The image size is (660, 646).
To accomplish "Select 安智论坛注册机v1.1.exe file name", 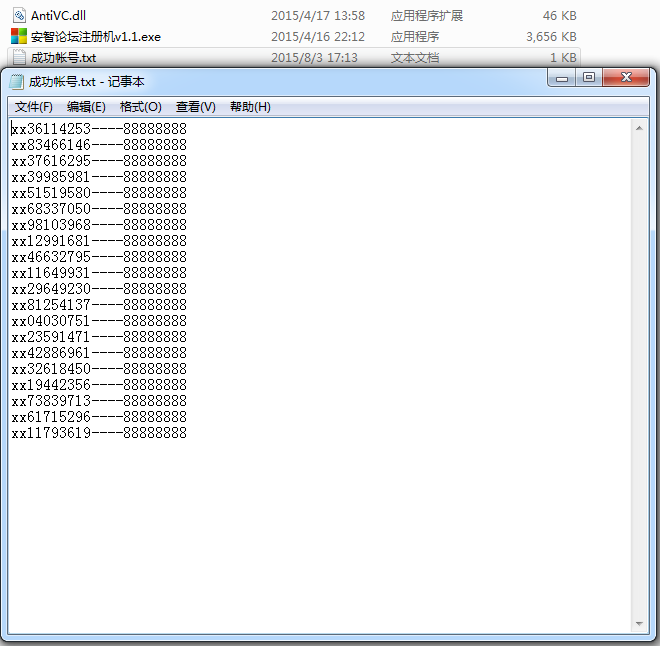I will click(96, 37).
